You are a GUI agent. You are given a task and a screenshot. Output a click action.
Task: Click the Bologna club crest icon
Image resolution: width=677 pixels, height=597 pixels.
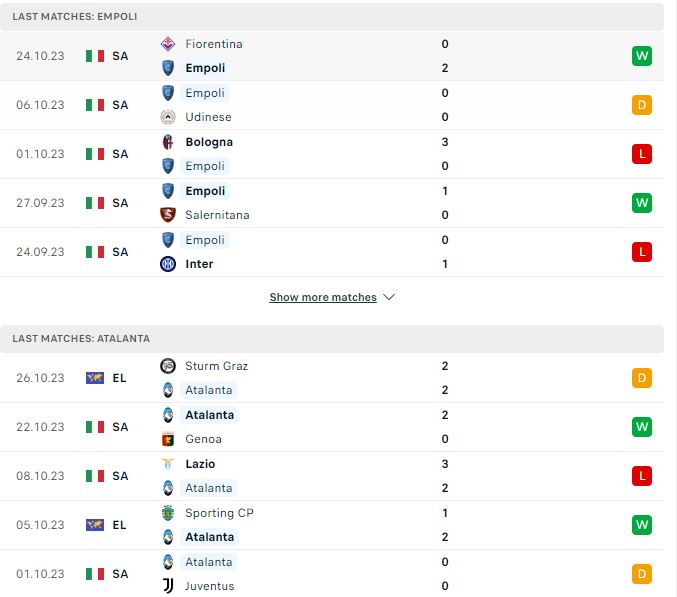point(168,142)
